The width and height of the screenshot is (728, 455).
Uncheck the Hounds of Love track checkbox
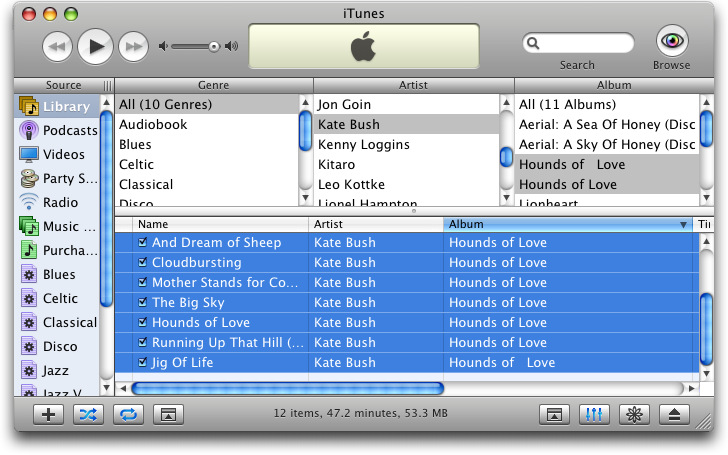[x=143, y=322]
